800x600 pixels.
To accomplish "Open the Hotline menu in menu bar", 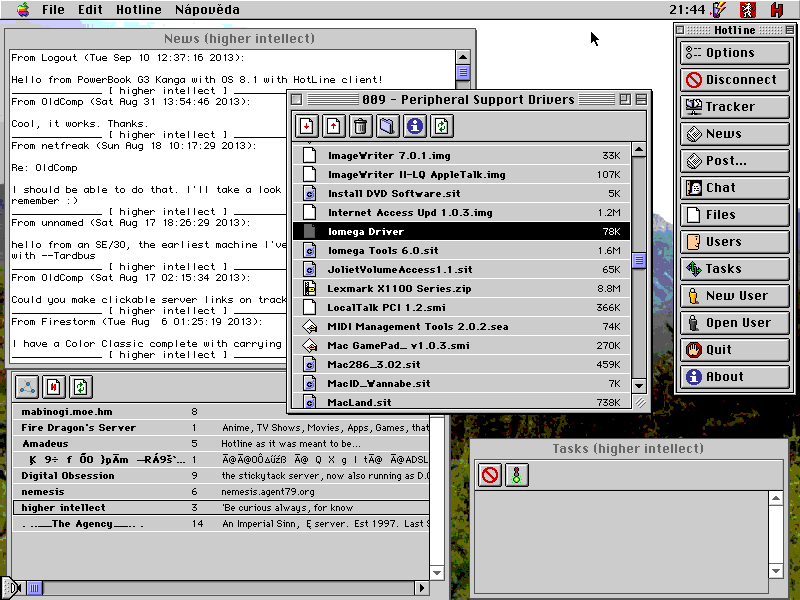I will pyautogui.click(x=139, y=9).
